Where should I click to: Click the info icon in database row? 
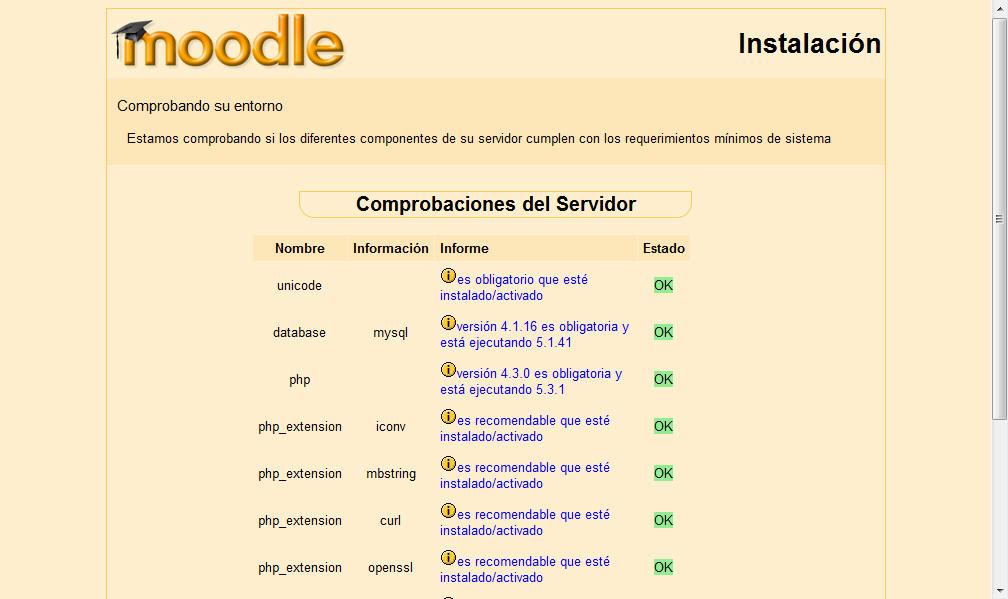[448, 324]
